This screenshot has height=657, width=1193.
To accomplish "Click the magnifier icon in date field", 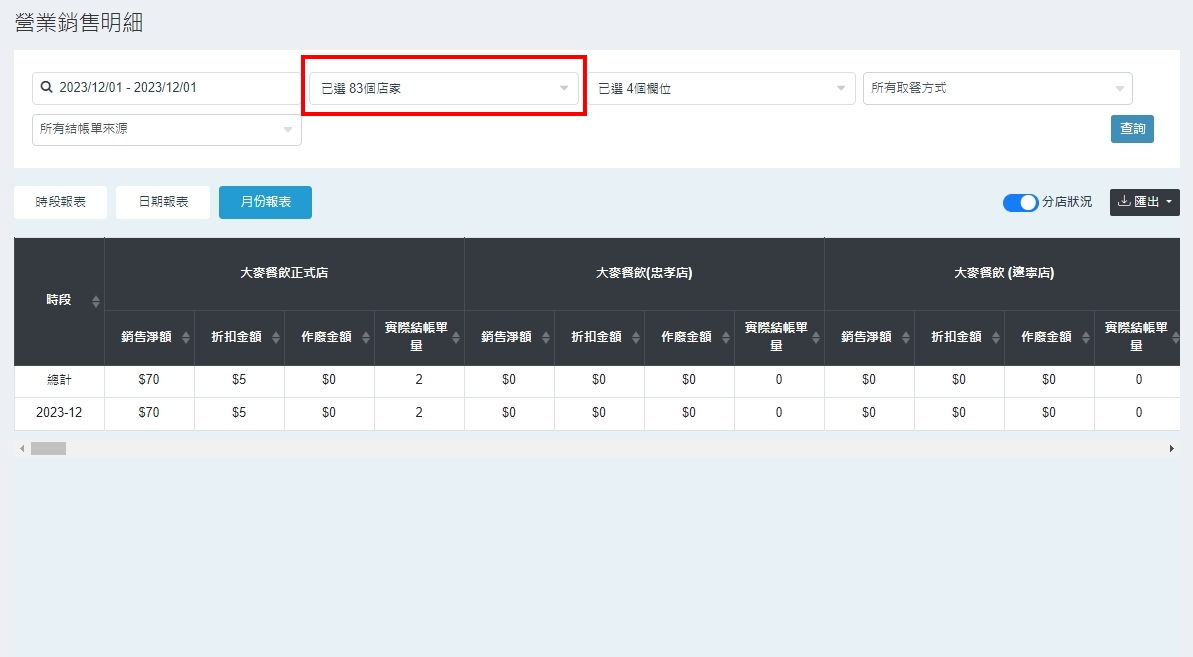I will (x=46, y=88).
